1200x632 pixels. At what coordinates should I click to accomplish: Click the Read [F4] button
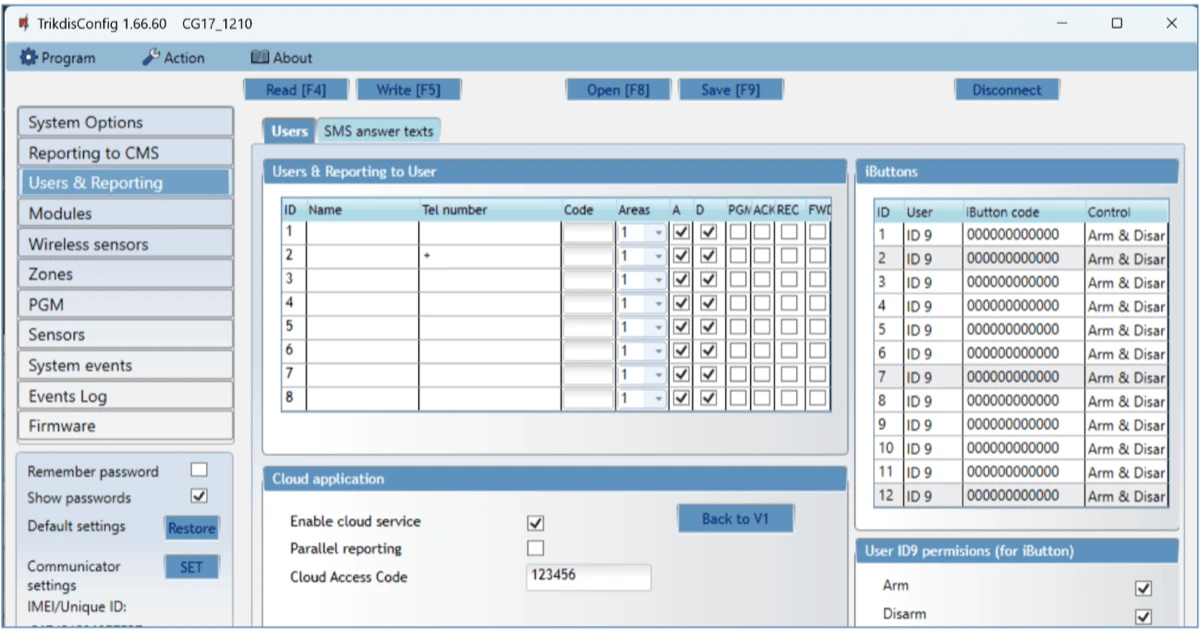296,90
